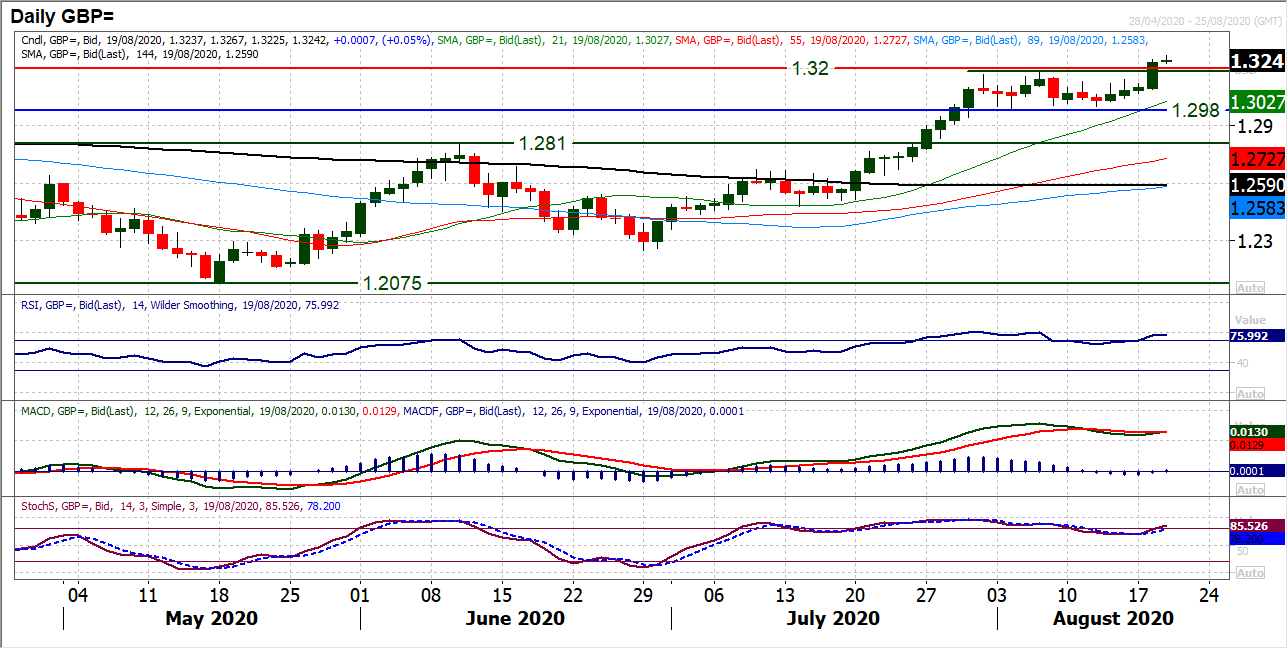
Task: Select the black 1.2590 SMA price tag
Action: point(1255,187)
